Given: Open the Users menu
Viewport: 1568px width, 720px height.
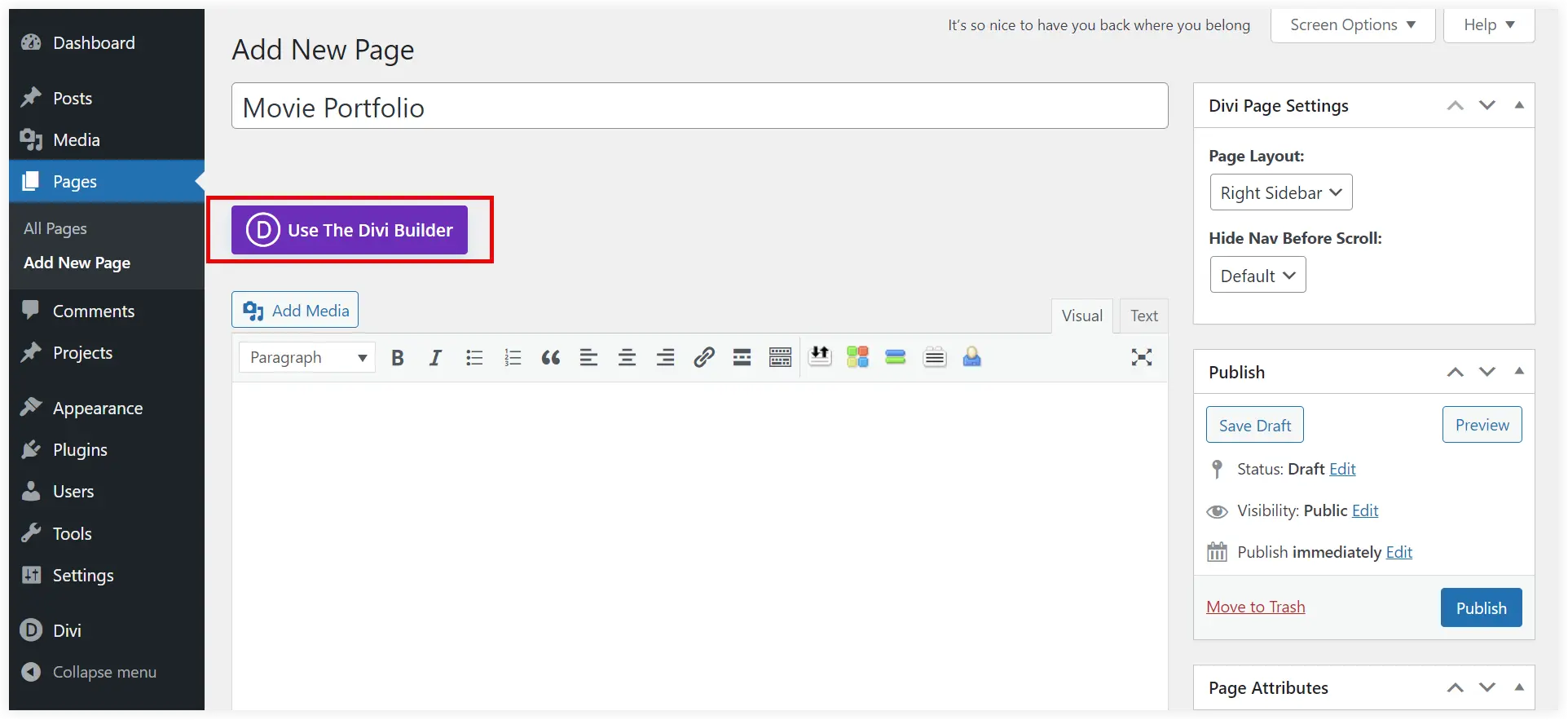Looking at the screenshot, I should (107, 492).
